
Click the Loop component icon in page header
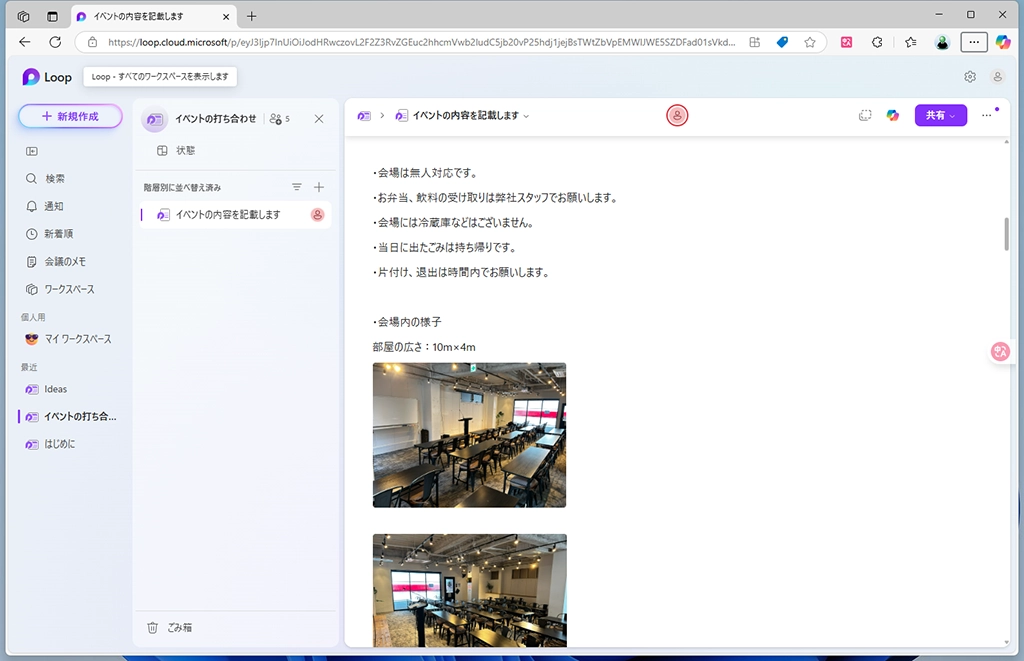[865, 116]
